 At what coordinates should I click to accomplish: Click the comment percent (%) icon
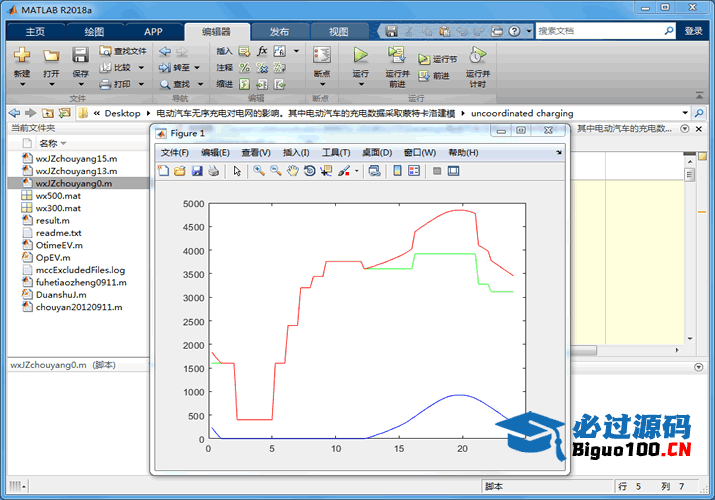click(245, 68)
